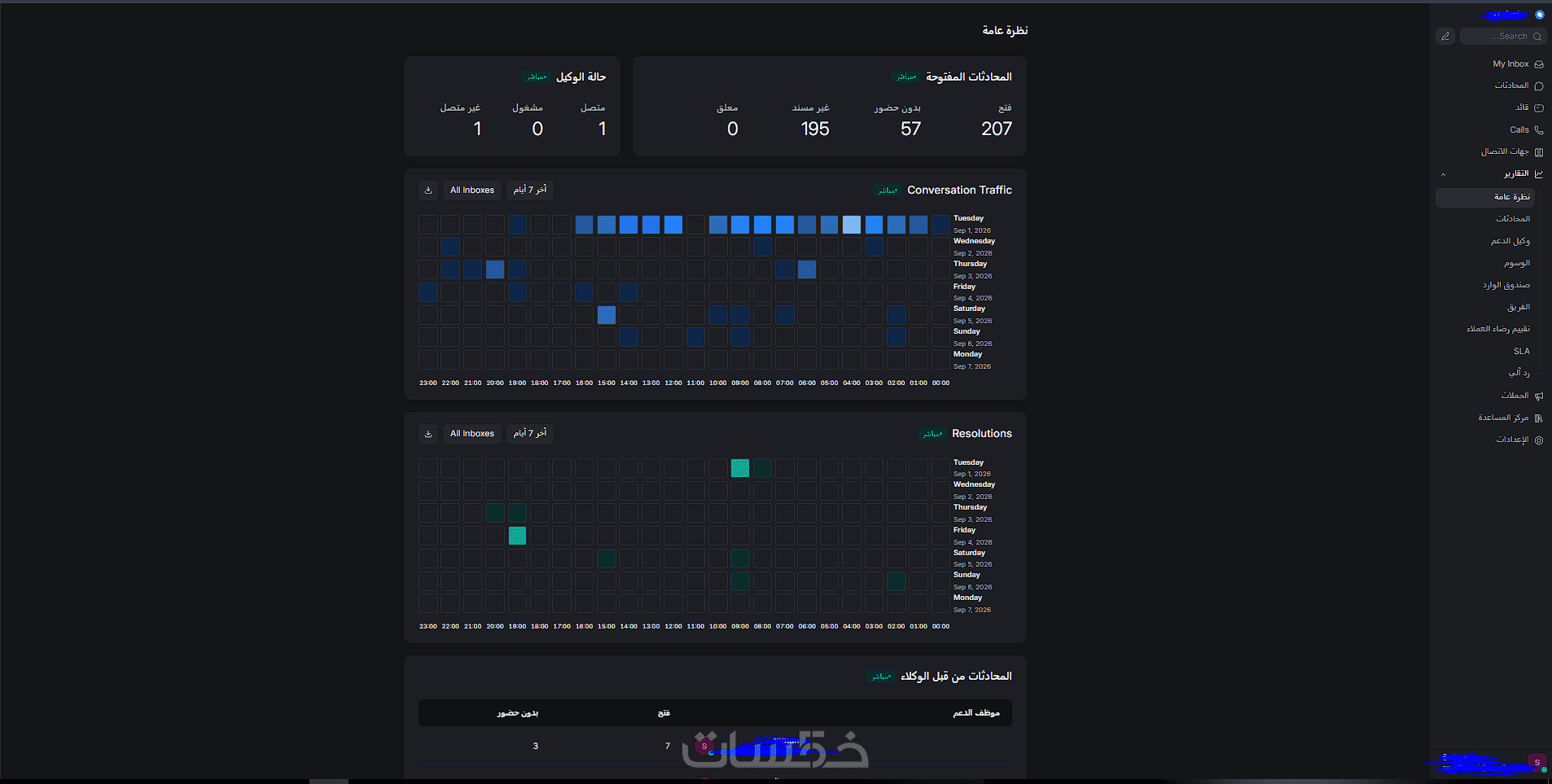The height and width of the screenshot is (784, 1552).
Task: Open campaigns (الحملات) megaphone icon
Action: click(1538, 396)
